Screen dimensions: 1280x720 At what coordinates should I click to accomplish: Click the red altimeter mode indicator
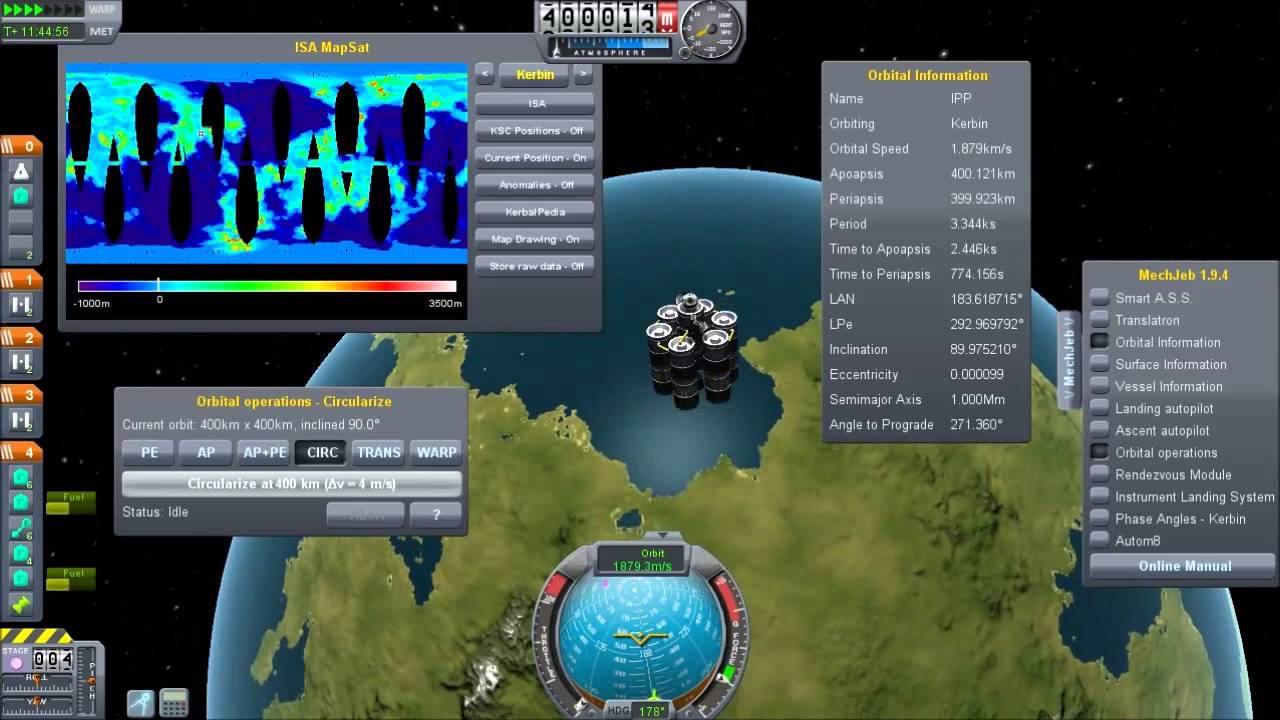pos(667,18)
